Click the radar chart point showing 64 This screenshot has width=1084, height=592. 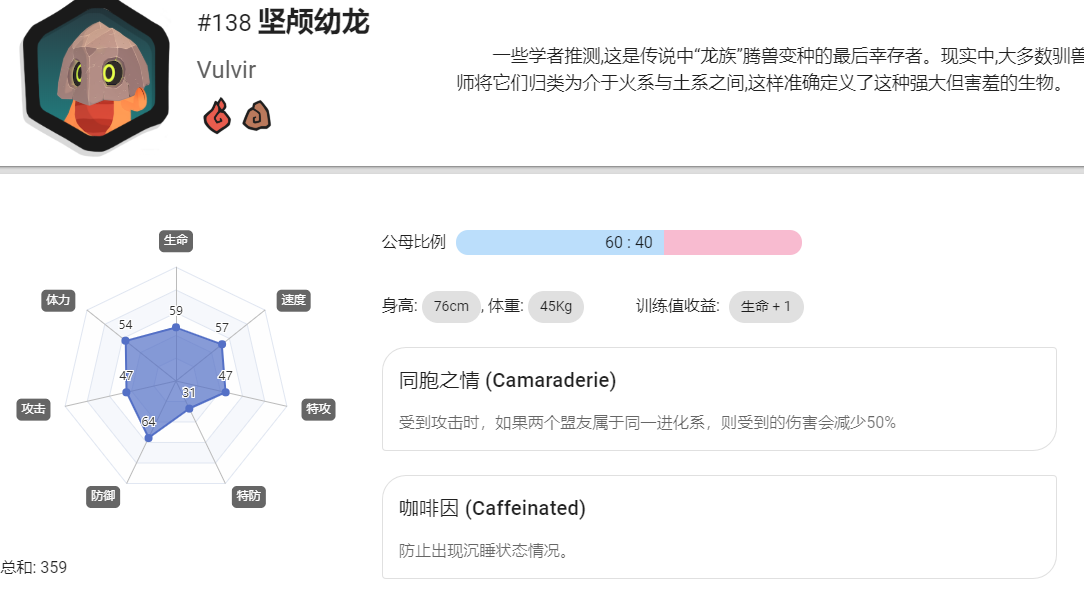click(148, 438)
